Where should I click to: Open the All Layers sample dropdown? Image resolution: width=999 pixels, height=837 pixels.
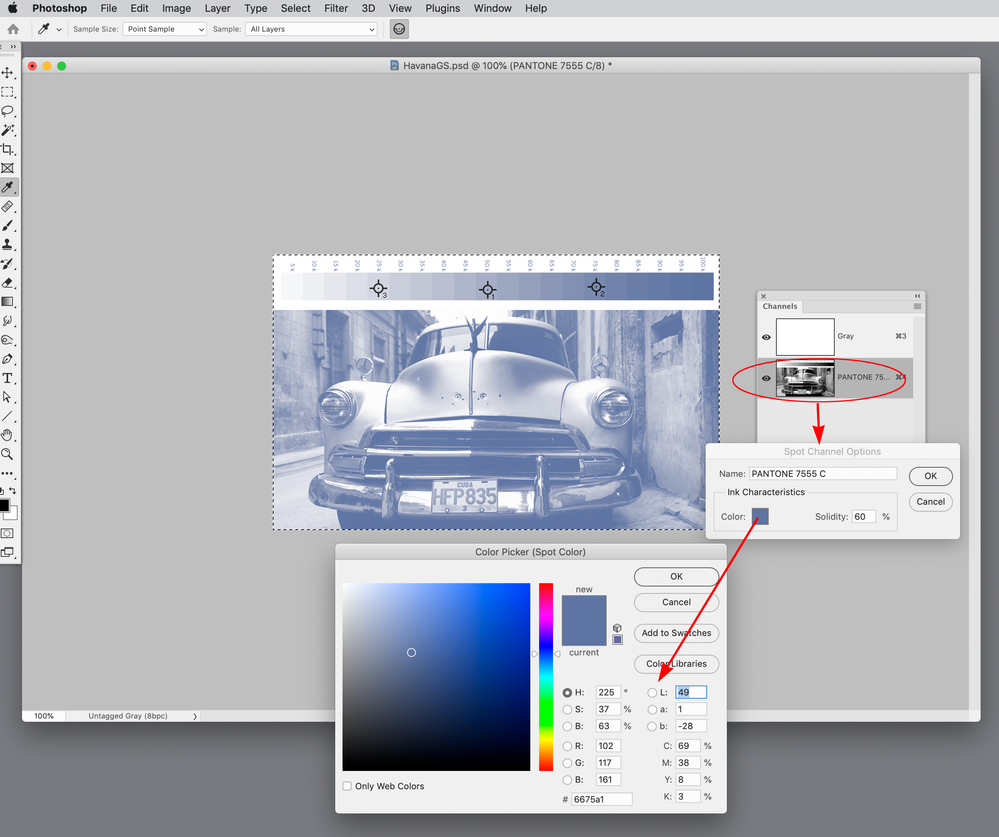[310, 29]
